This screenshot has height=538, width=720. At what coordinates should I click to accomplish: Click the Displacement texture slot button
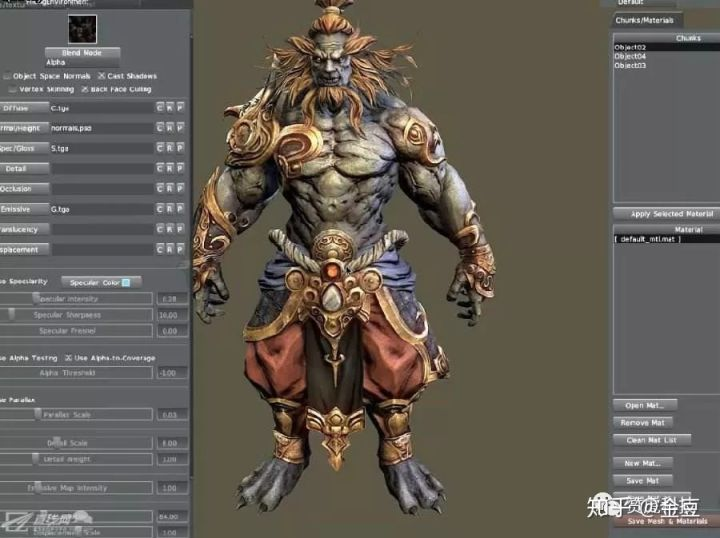pos(24,249)
